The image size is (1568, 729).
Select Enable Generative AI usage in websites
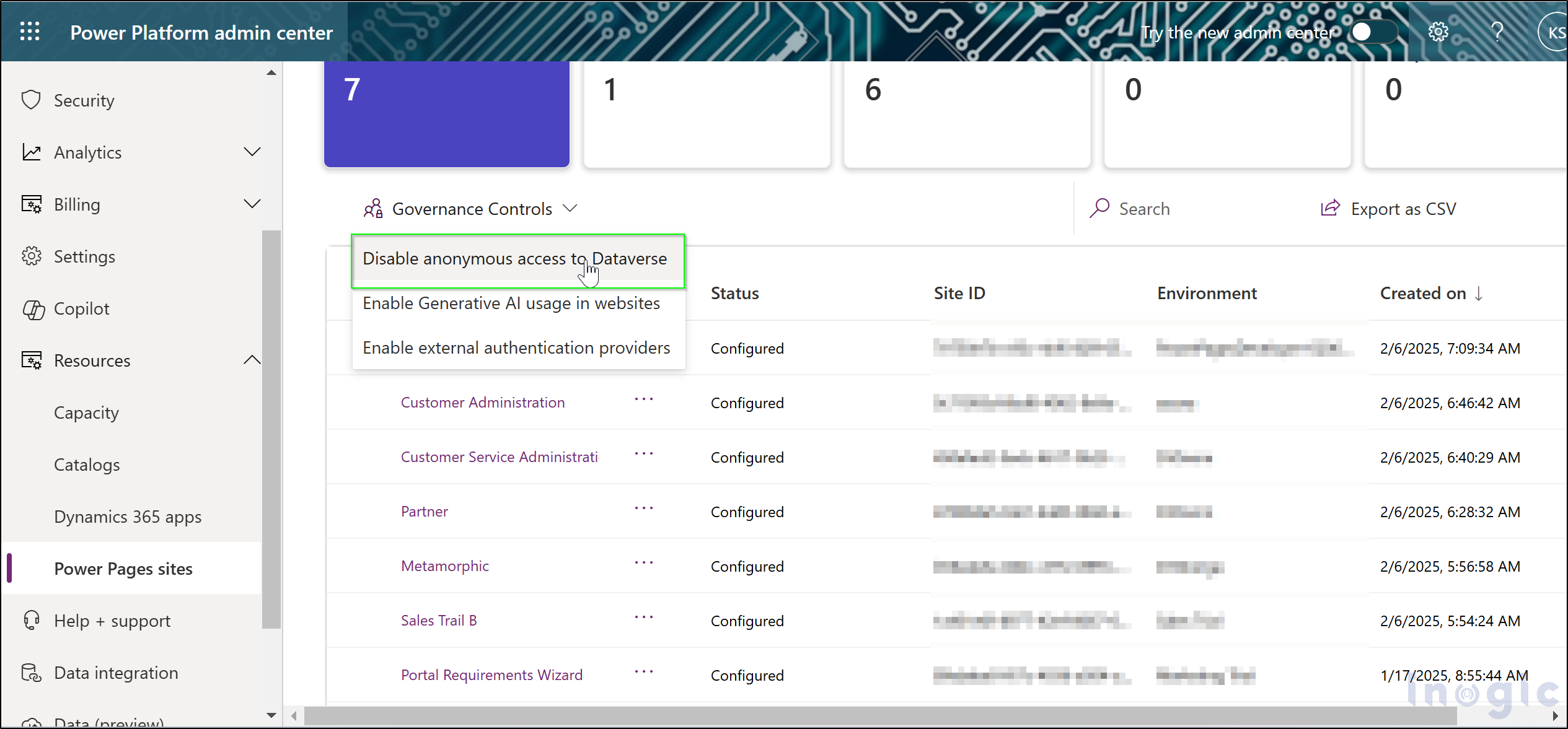point(511,302)
